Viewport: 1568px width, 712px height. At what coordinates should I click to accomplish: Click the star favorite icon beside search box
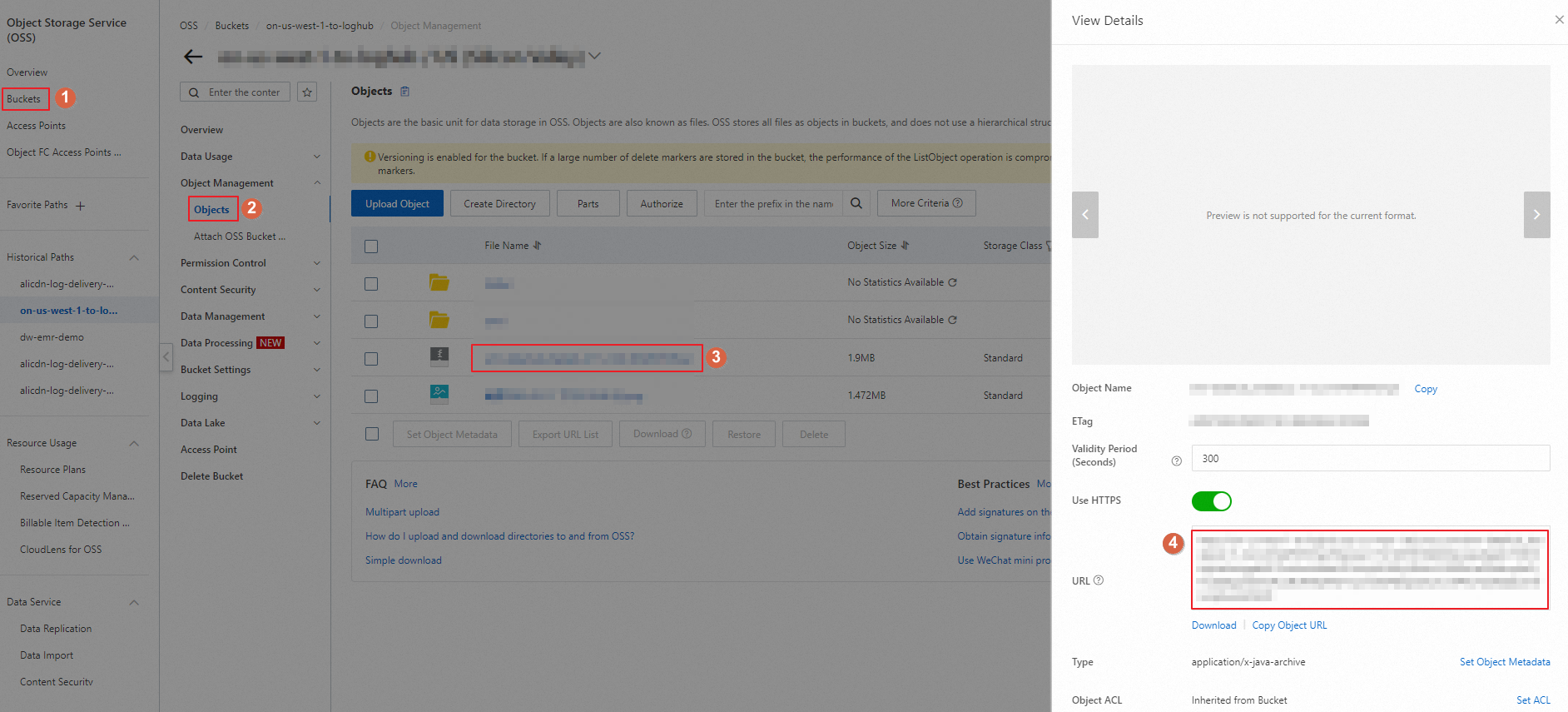tap(308, 92)
